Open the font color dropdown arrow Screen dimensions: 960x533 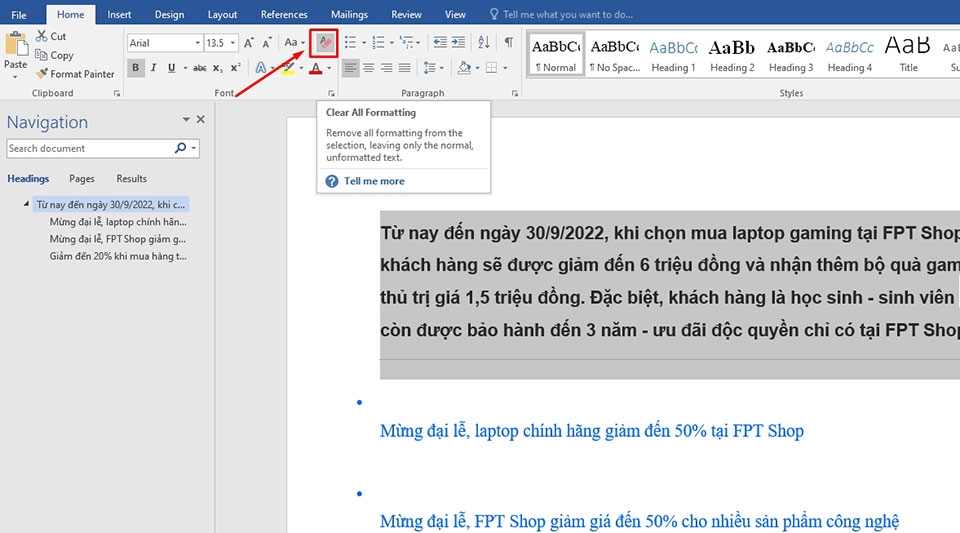[329, 68]
